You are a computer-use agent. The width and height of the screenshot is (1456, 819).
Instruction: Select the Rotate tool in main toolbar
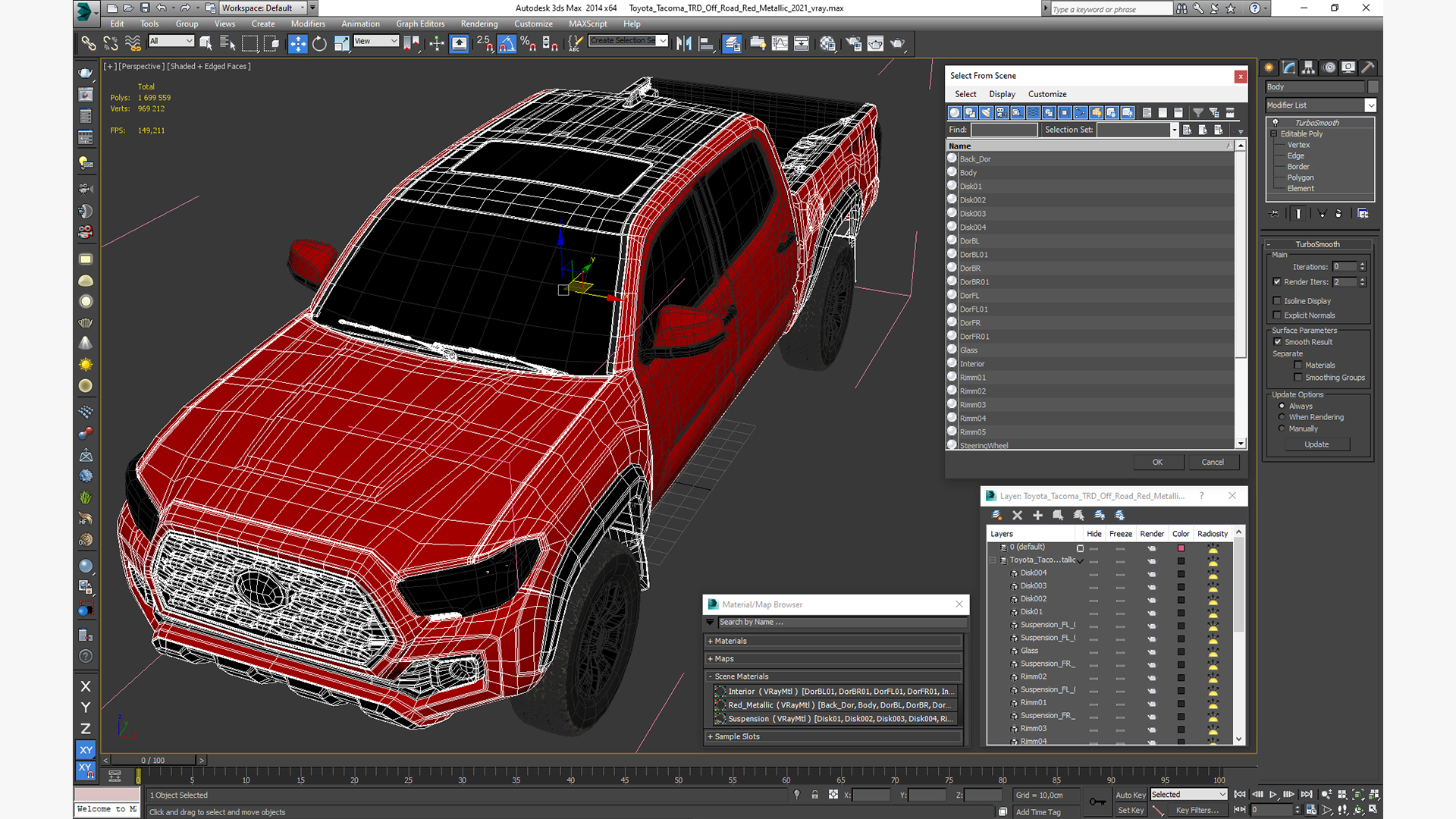(320, 44)
